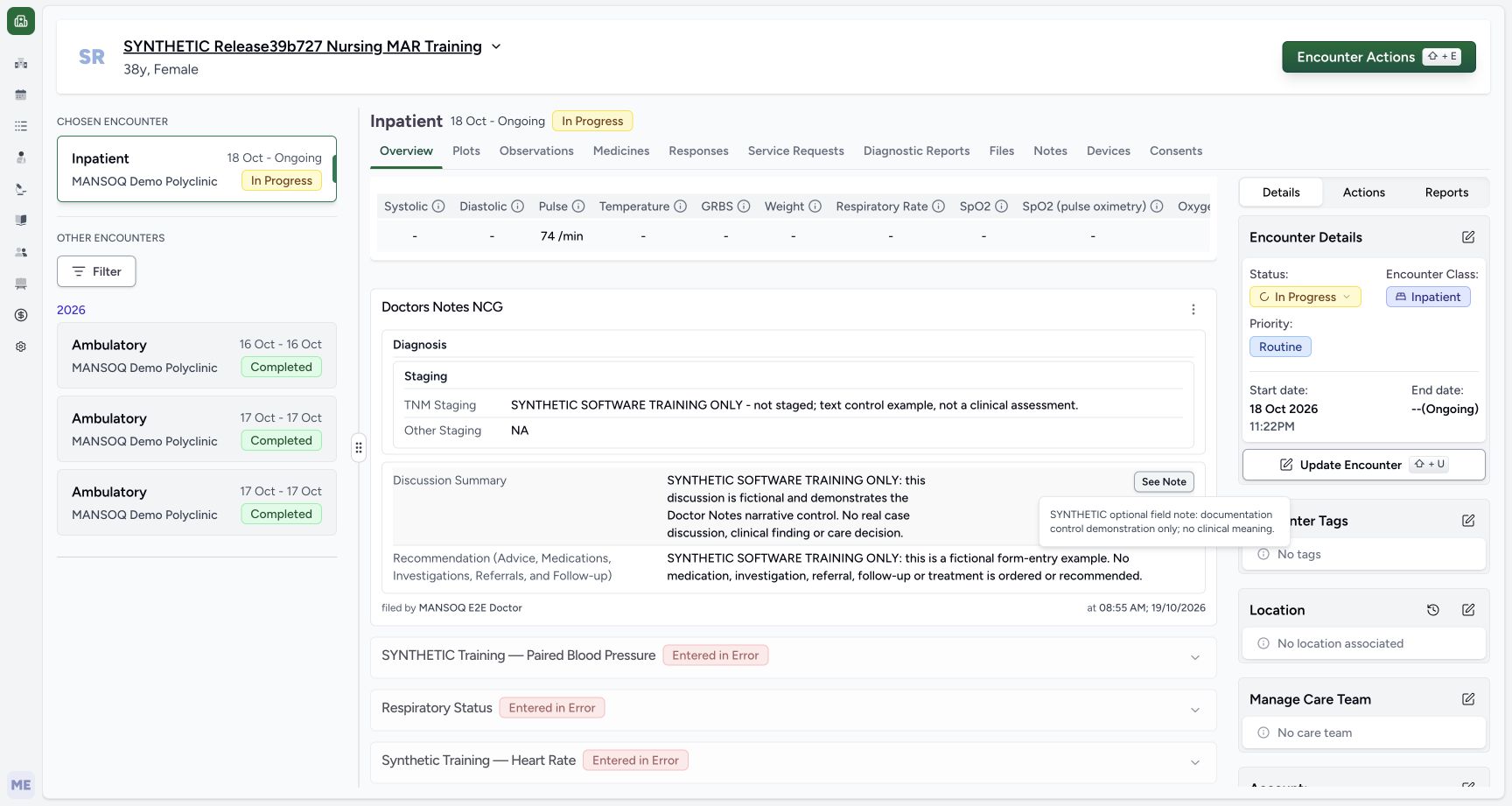Open the calendar icon in the sidebar

coord(21,95)
